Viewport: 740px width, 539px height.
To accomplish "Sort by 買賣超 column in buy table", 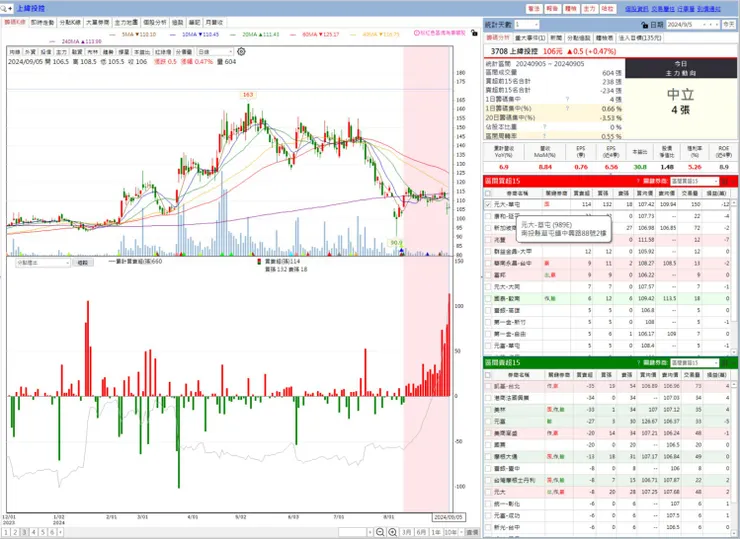I will [x=581, y=193].
